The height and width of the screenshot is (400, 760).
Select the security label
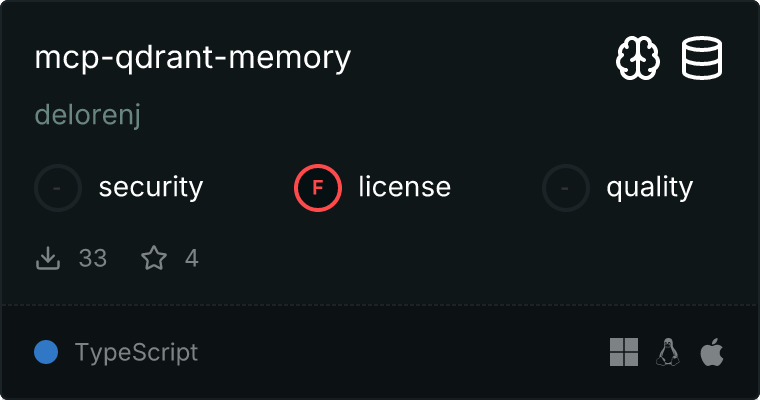coord(151,187)
